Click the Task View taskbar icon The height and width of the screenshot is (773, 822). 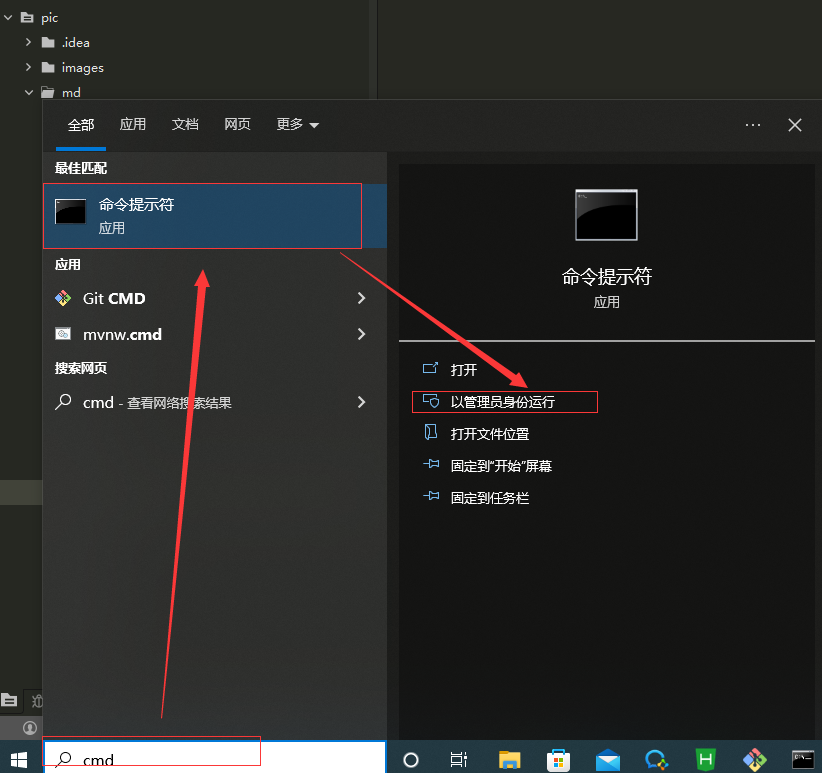pos(459,759)
